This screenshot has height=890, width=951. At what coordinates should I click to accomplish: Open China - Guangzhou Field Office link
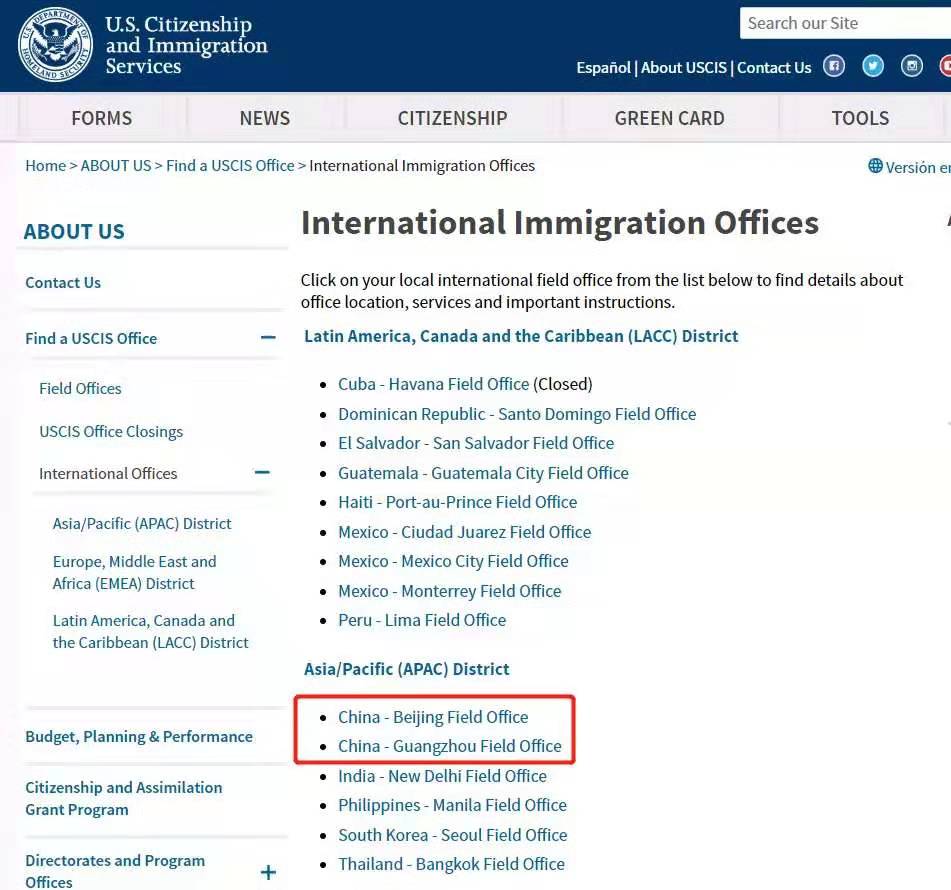[x=449, y=746]
